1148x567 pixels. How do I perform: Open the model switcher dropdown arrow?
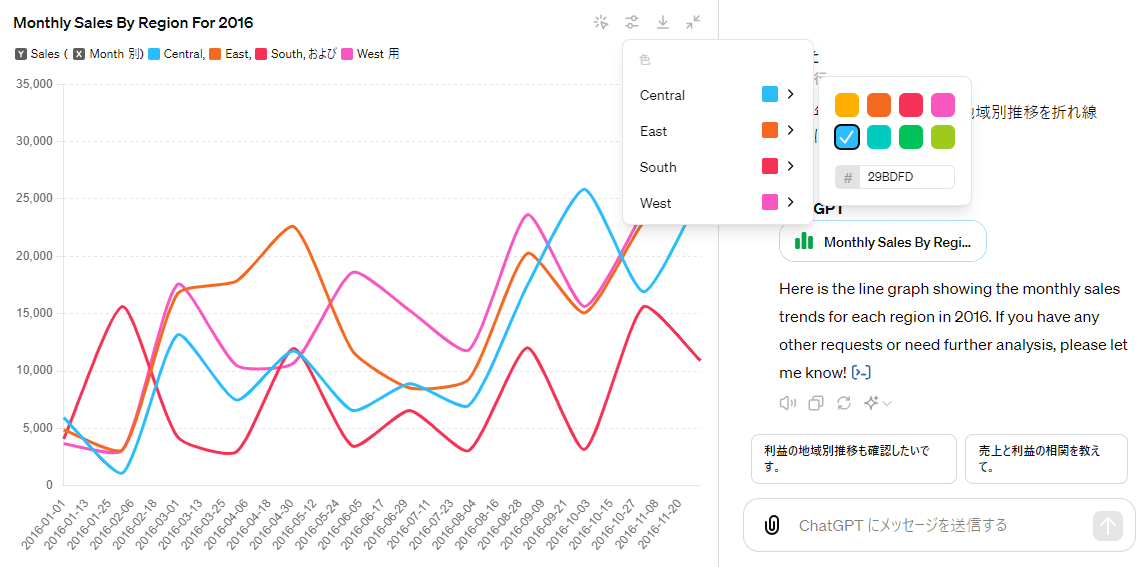pyautogui.click(x=887, y=403)
